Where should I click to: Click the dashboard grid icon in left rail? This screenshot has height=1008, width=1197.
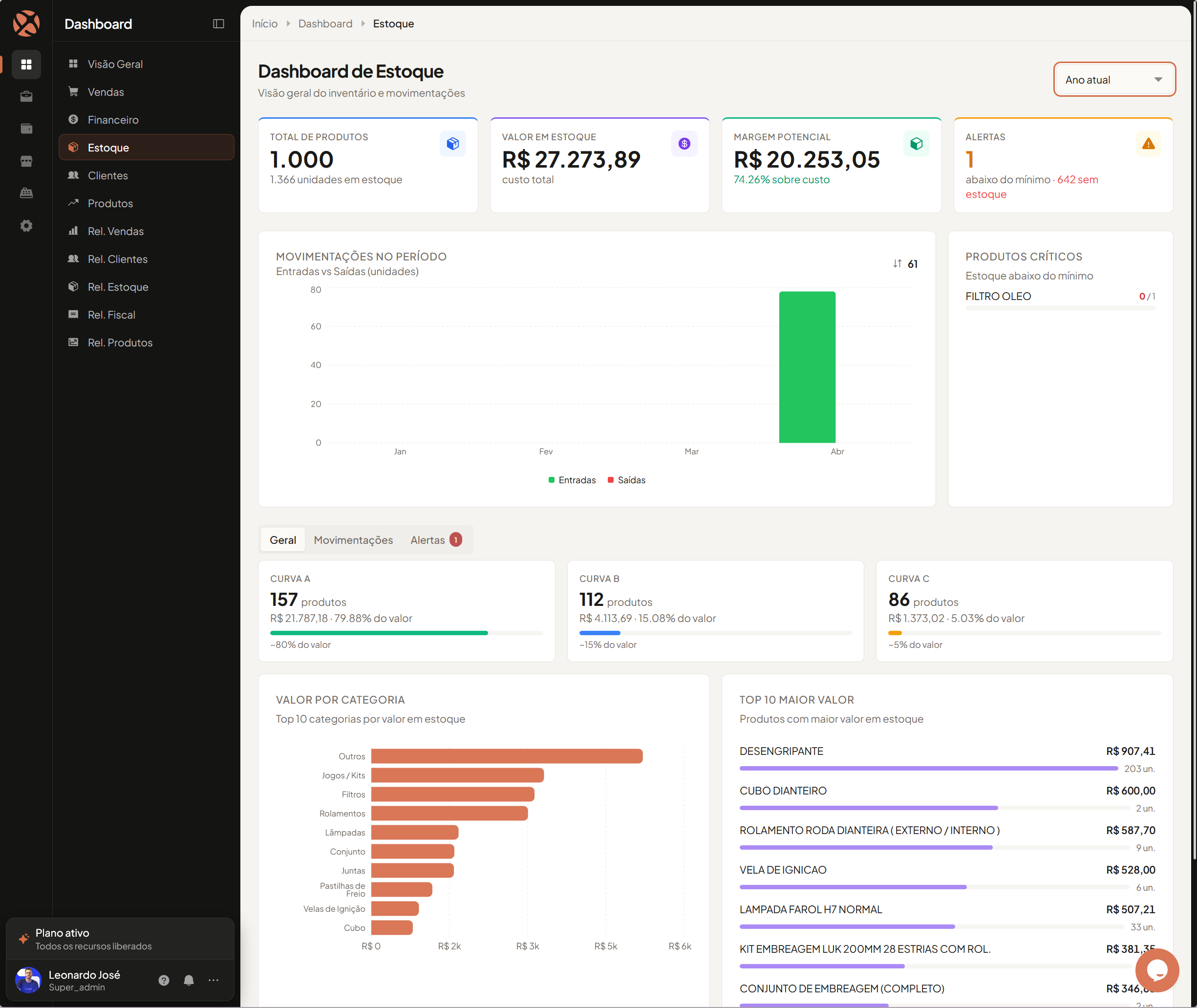(26, 64)
